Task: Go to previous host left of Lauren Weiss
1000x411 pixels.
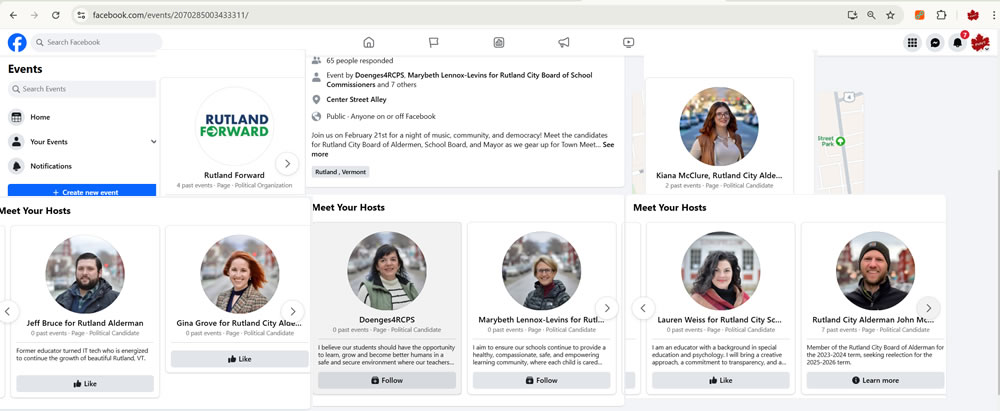Action: tap(643, 308)
